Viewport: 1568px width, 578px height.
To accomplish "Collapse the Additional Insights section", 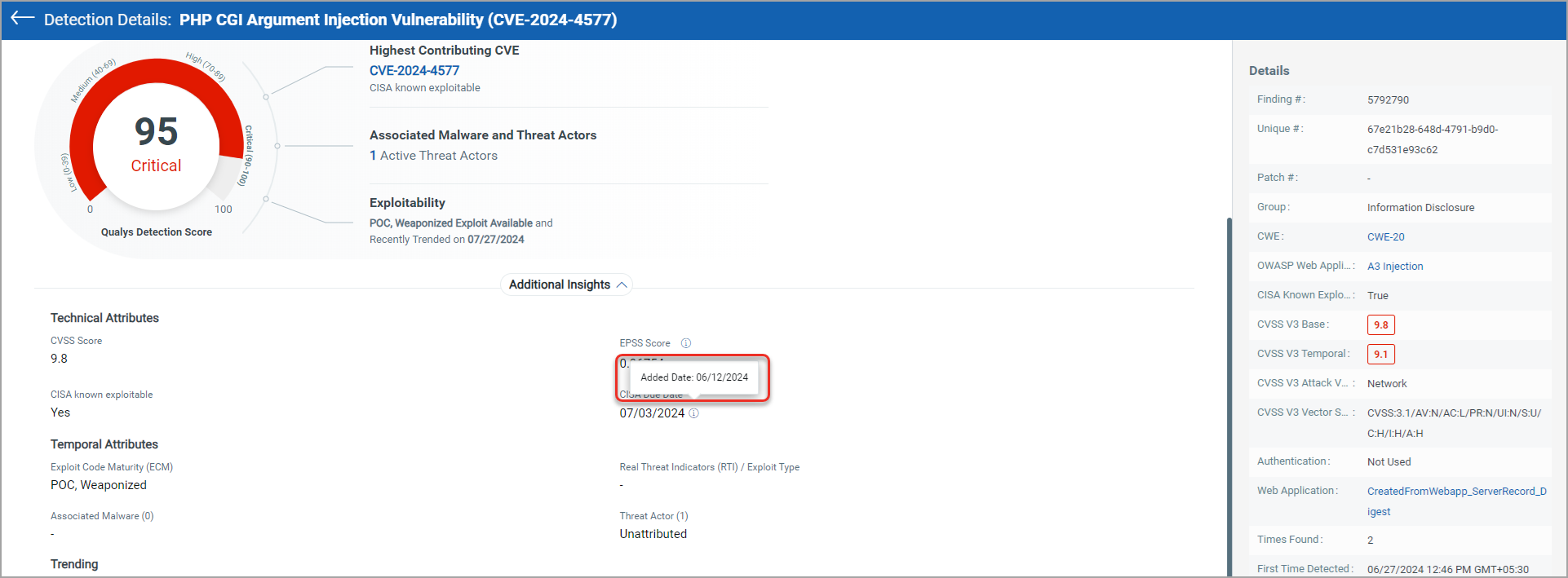I will (566, 285).
